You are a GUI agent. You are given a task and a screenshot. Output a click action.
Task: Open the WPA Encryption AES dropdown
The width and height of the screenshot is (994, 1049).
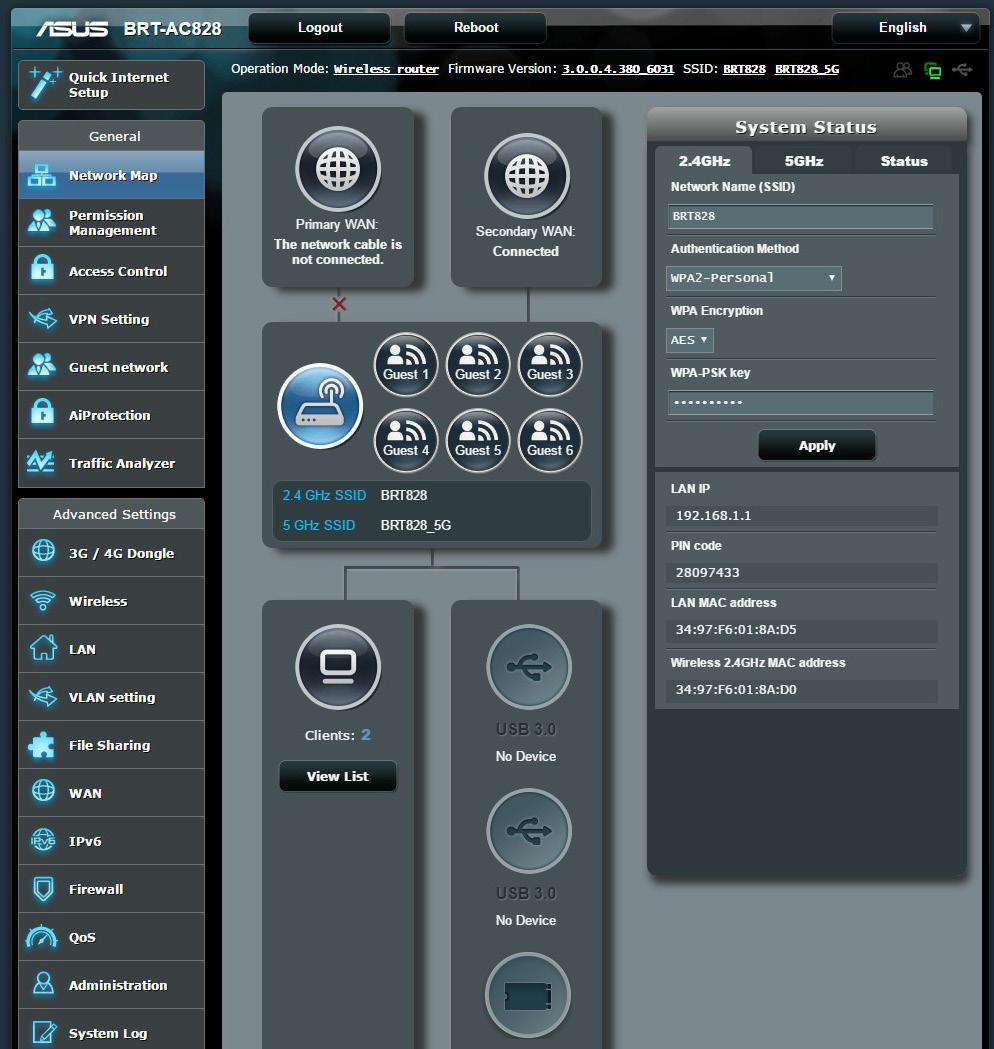[x=690, y=340]
